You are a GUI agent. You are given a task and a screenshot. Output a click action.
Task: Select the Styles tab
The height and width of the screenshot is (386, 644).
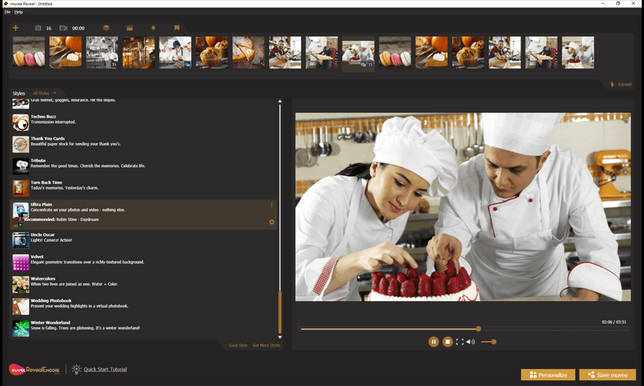[x=18, y=93]
